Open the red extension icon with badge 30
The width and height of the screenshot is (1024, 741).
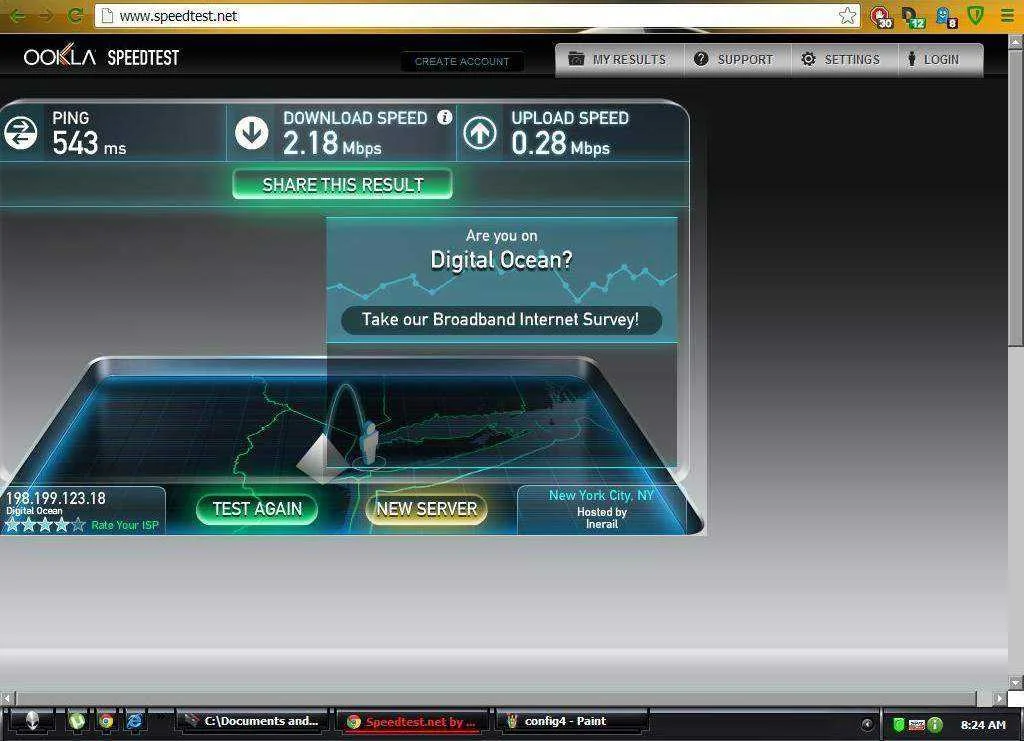[x=882, y=17]
